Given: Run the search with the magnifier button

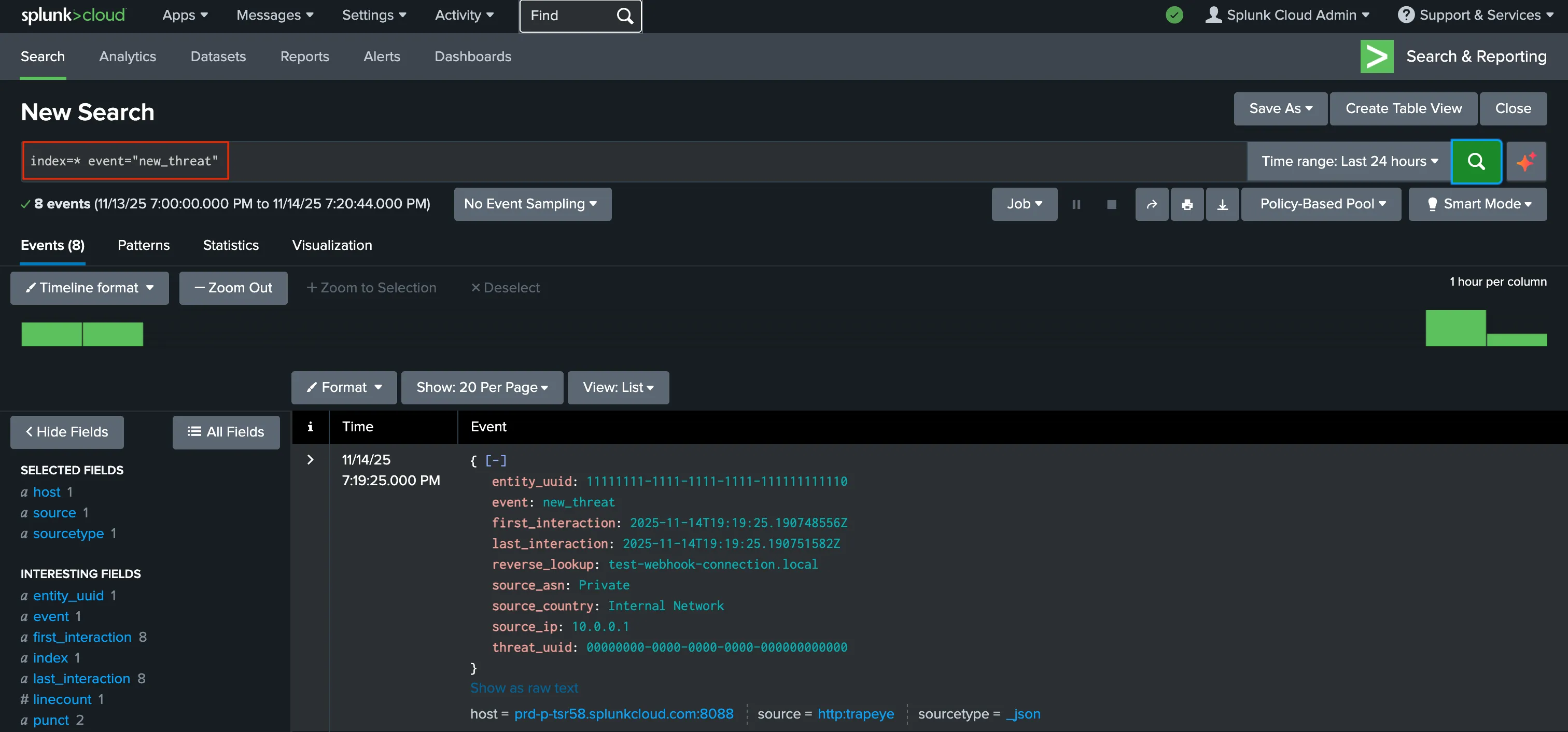Looking at the screenshot, I should tap(1476, 161).
